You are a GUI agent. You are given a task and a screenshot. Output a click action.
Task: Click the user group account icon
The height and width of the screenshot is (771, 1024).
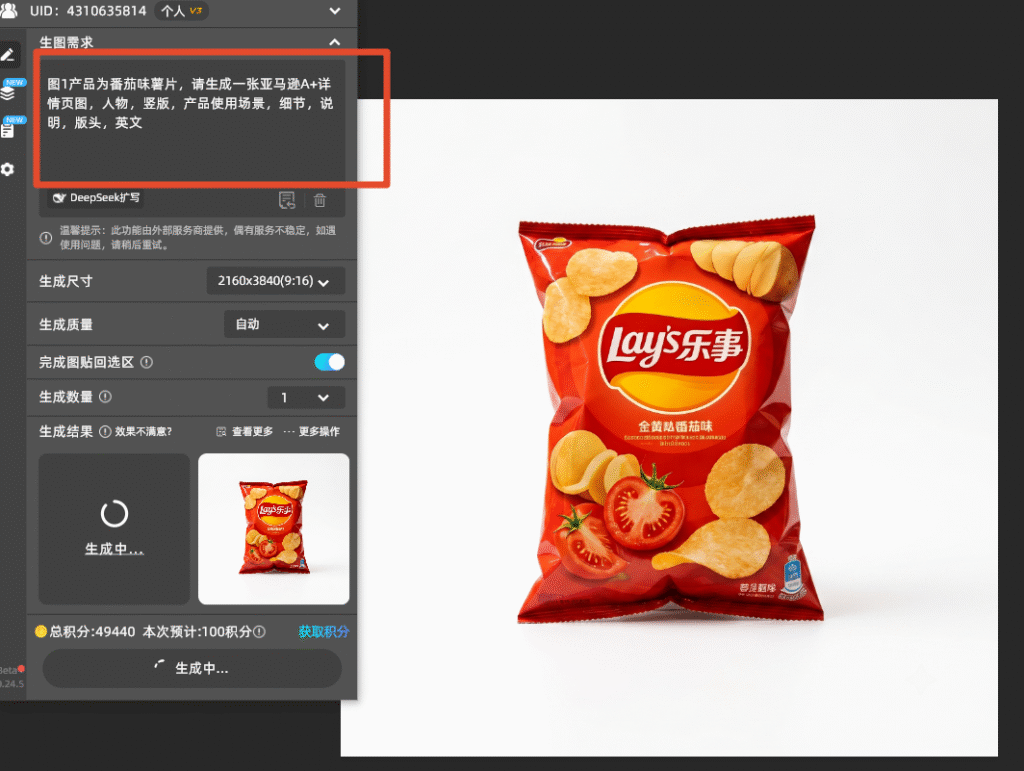tap(8, 10)
